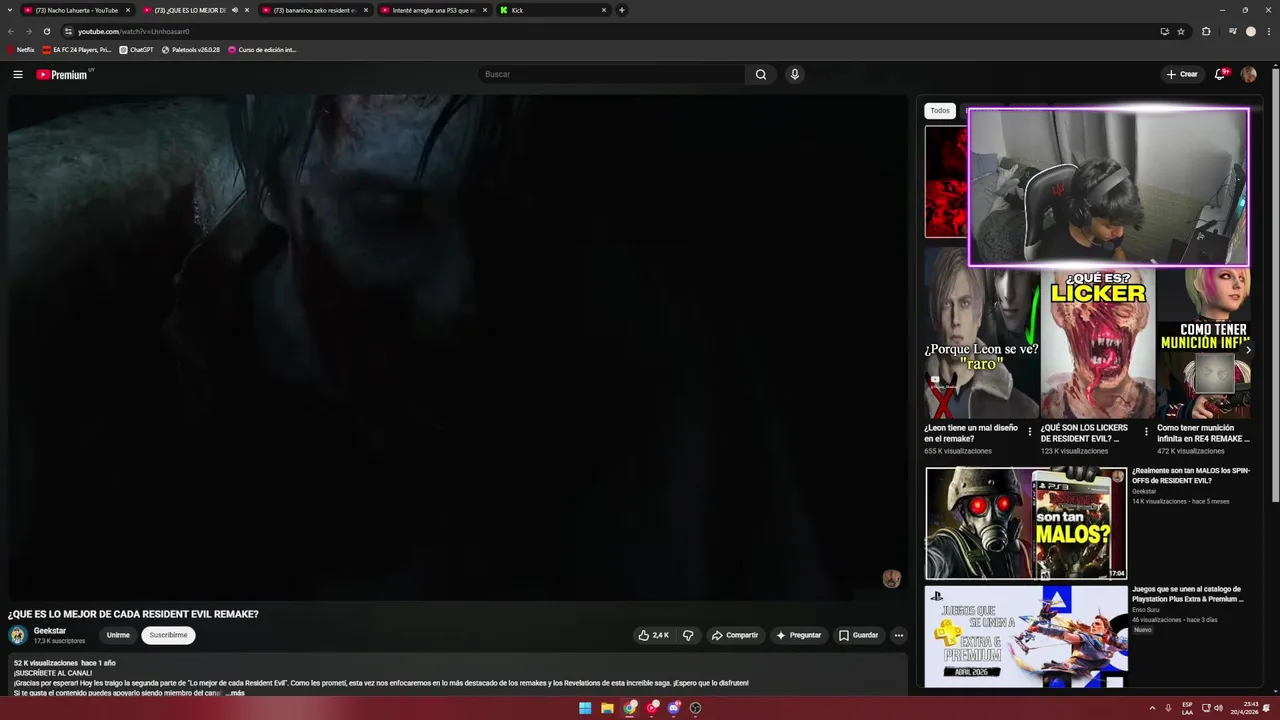Close the Nacho Lahuerta tab
Image resolution: width=1280 pixels, height=720 pixels.
[x=128, y=10]
